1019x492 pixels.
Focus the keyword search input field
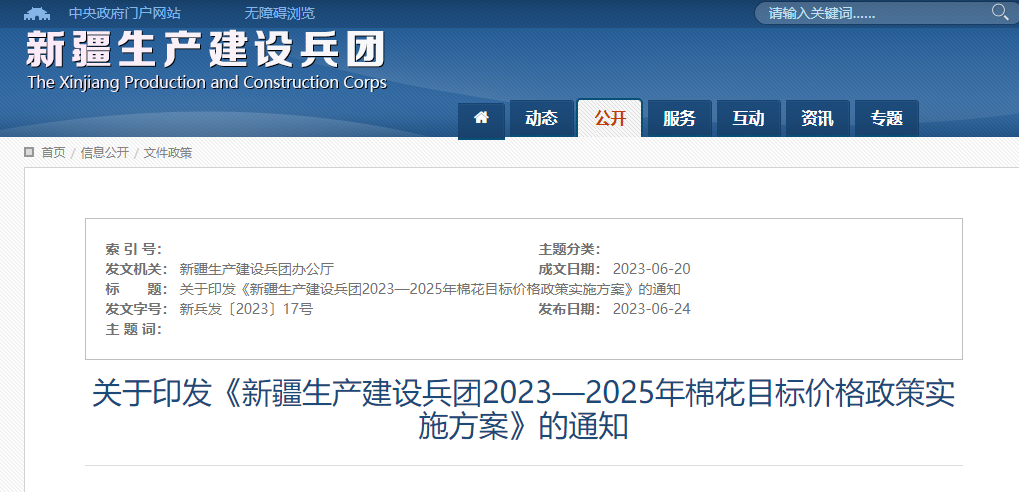870,14
